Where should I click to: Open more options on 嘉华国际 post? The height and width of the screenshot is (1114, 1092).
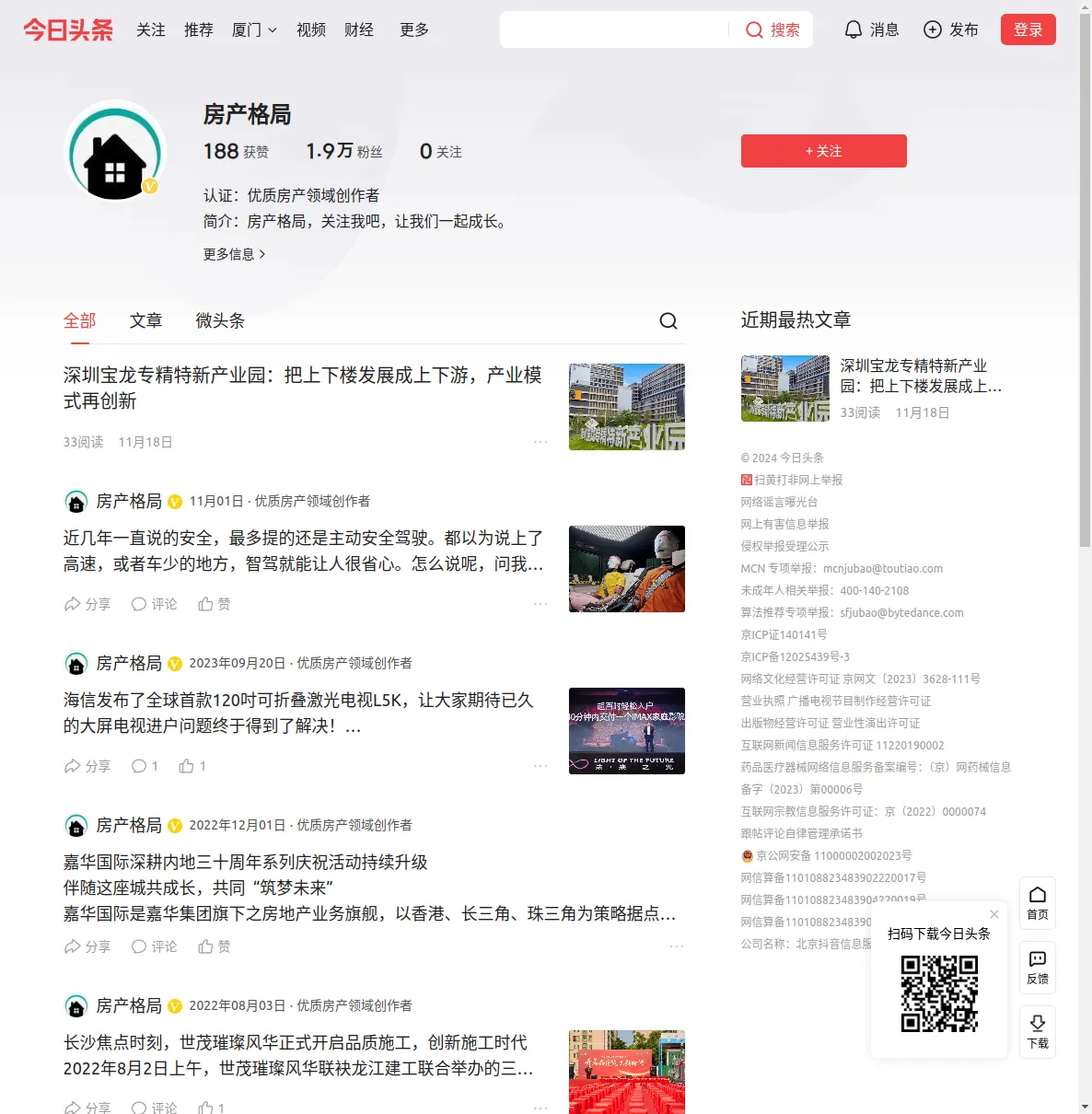tap(677, 946)
